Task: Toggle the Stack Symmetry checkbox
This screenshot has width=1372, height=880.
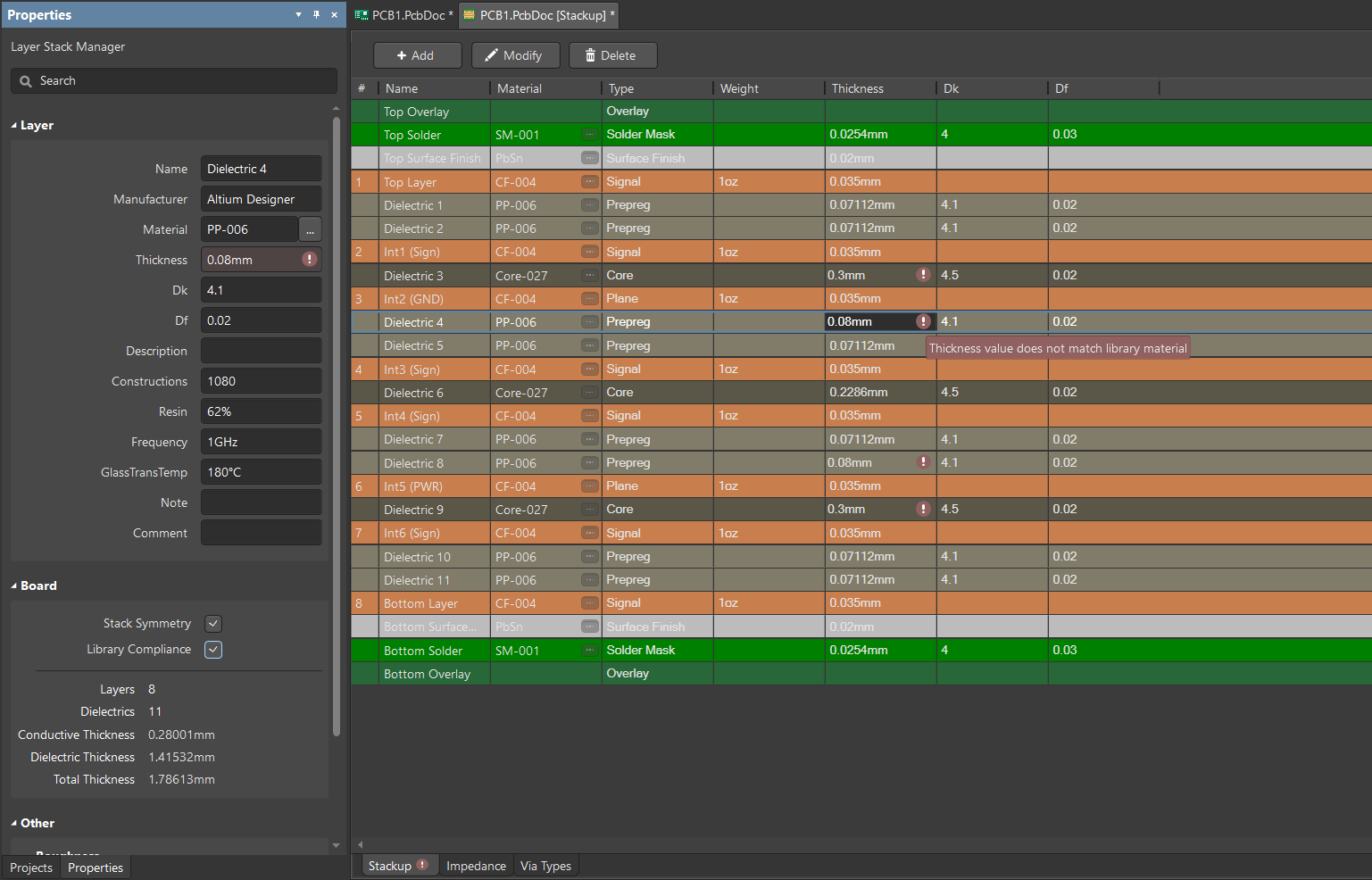Action: [x=212, y=623]
